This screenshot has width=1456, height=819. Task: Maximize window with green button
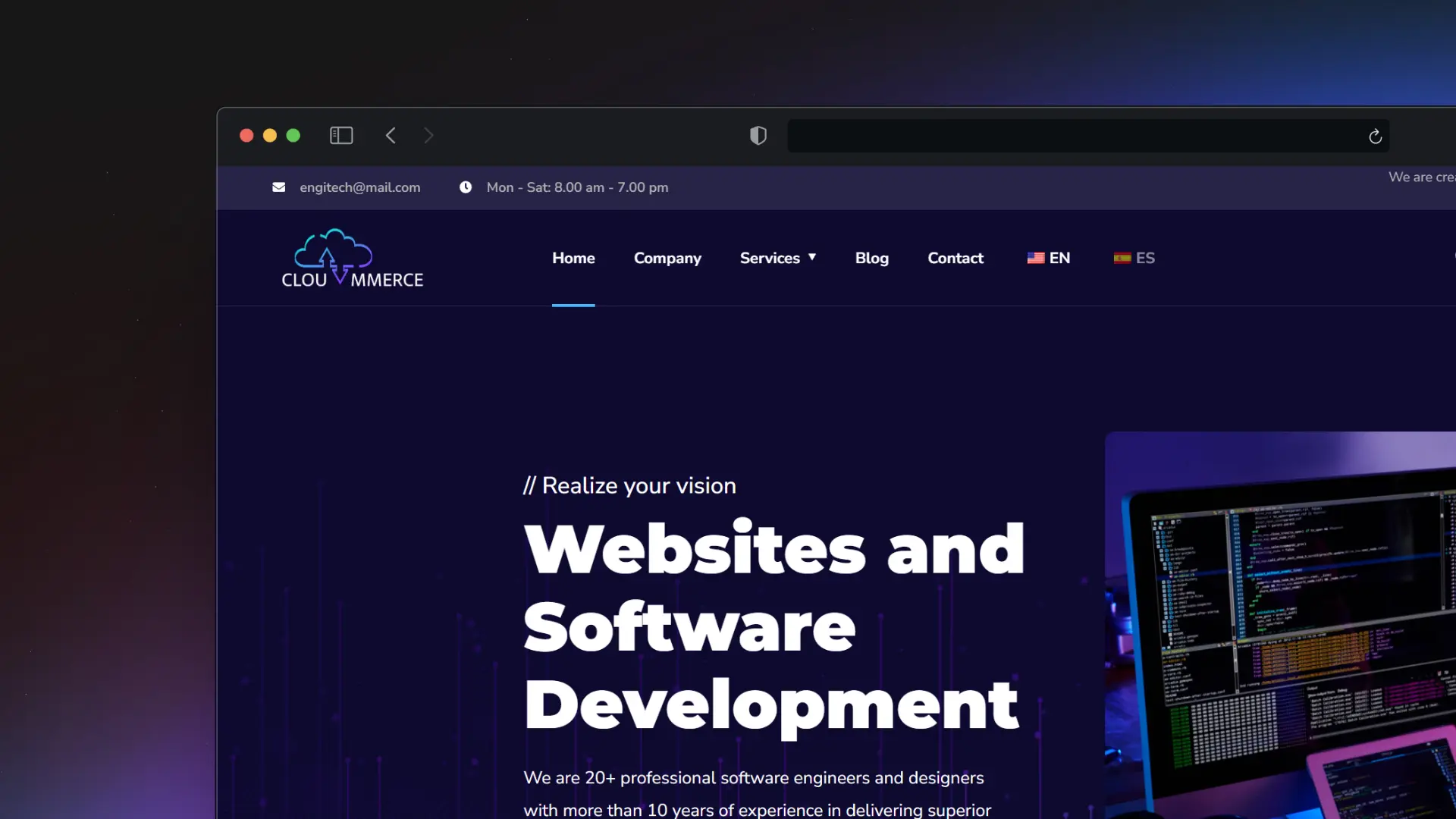point(293,136)
